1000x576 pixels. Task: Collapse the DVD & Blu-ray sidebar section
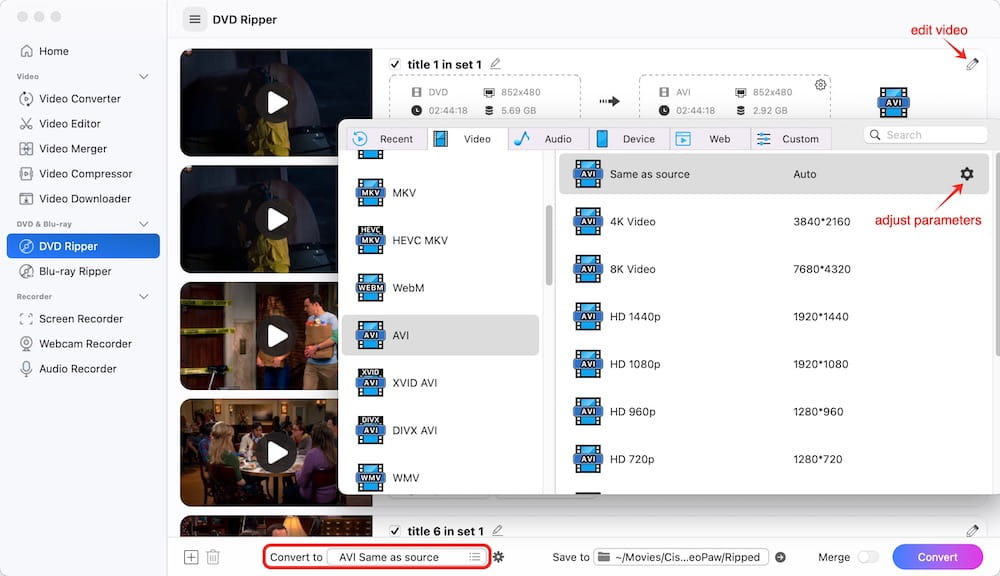click(x=143, y=224)
